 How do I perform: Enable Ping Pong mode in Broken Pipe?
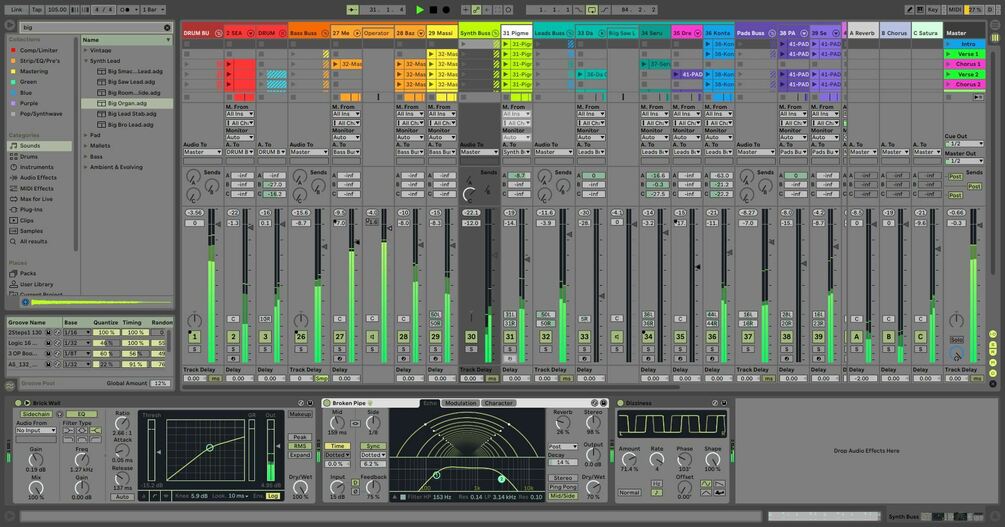point(562,487)
